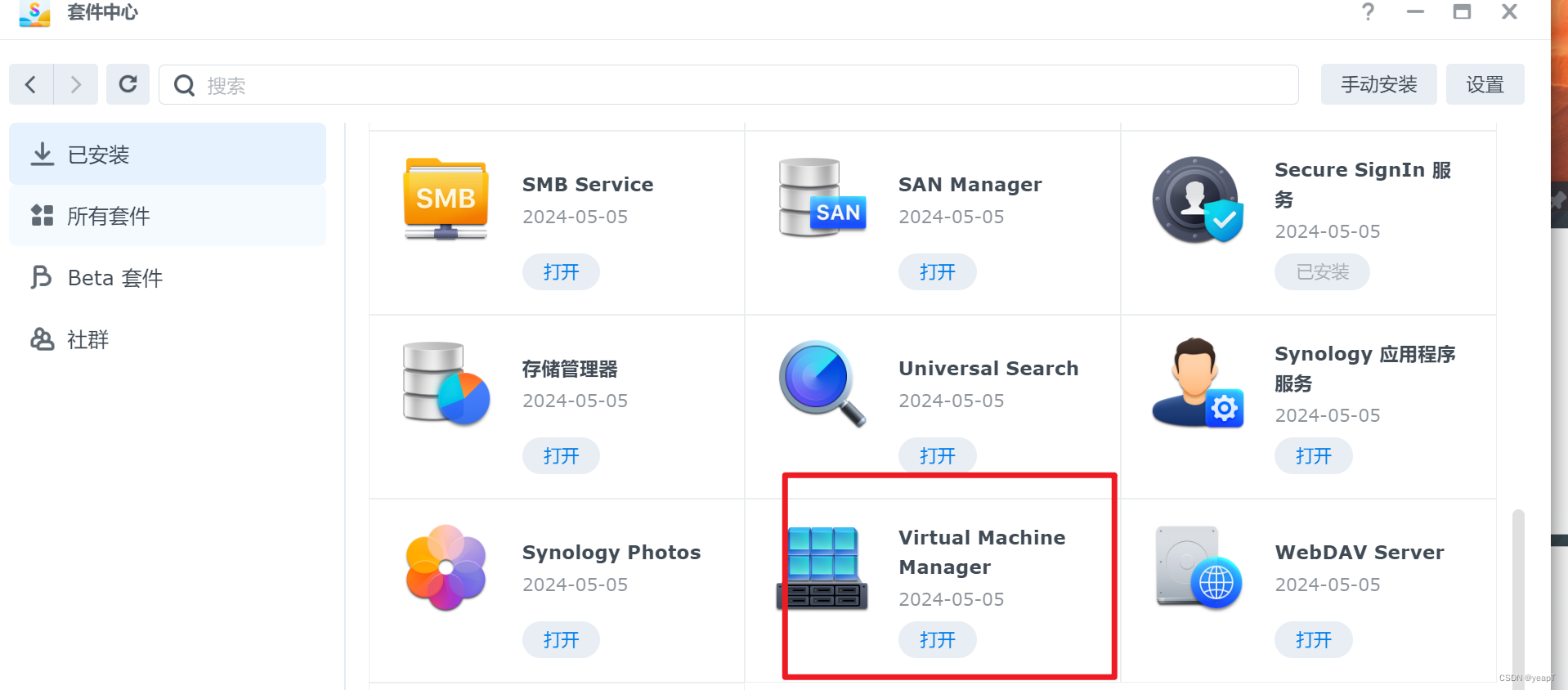Click the SAN Manager title
Screen dimensions: 1568x690
pyautogui.click(x=970, y=185)
